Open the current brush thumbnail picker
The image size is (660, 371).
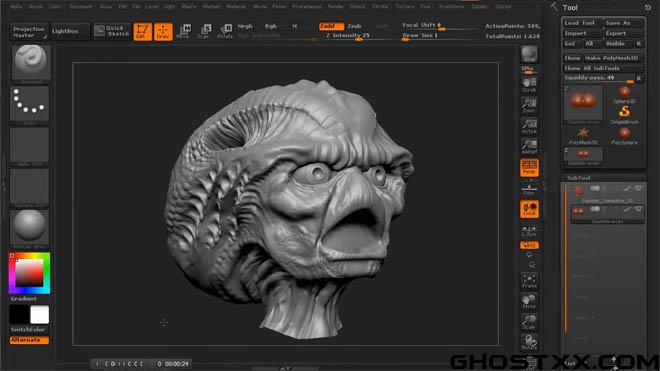30,64
